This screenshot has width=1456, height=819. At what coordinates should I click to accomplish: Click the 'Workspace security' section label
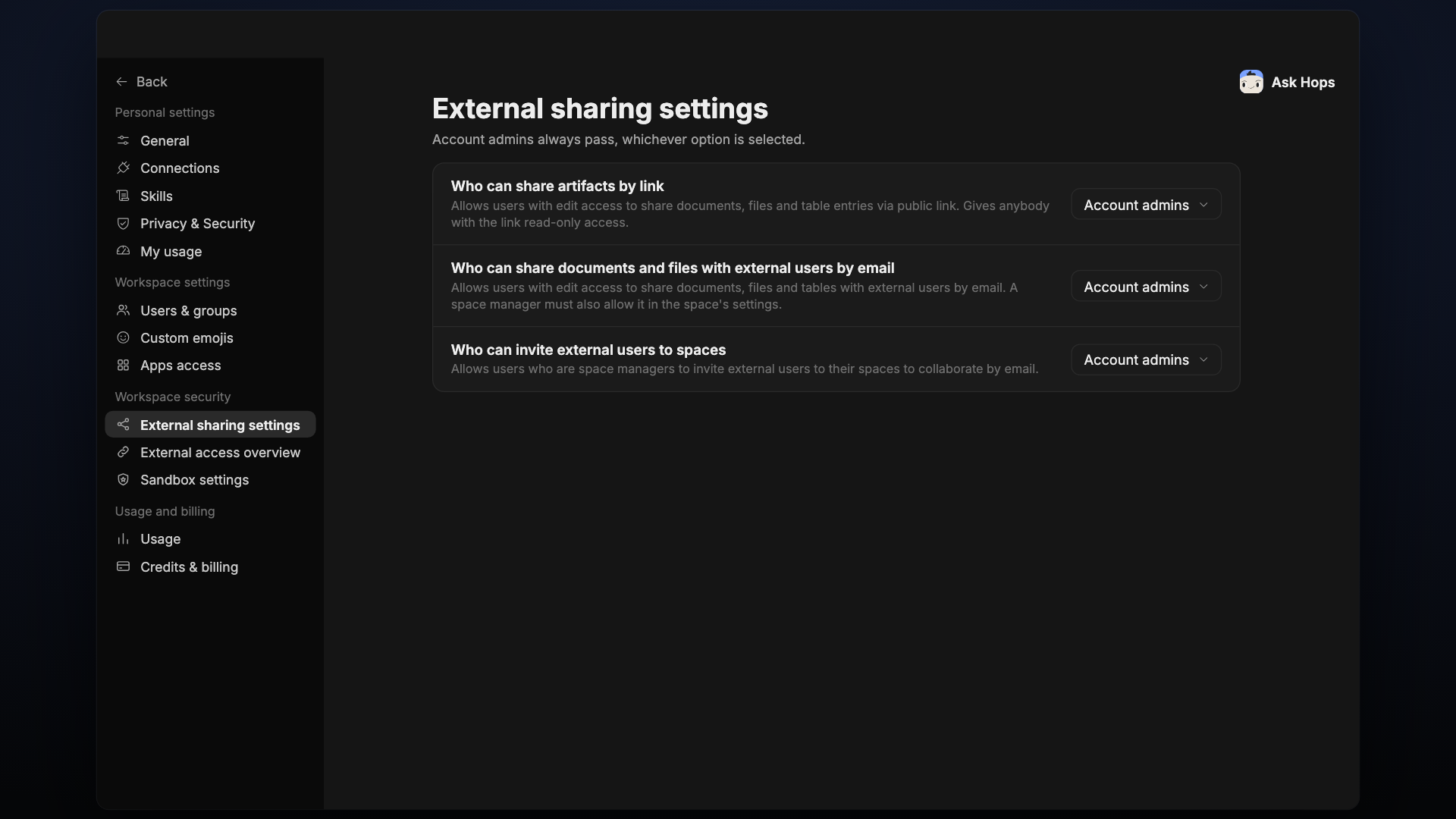(172, 397)
